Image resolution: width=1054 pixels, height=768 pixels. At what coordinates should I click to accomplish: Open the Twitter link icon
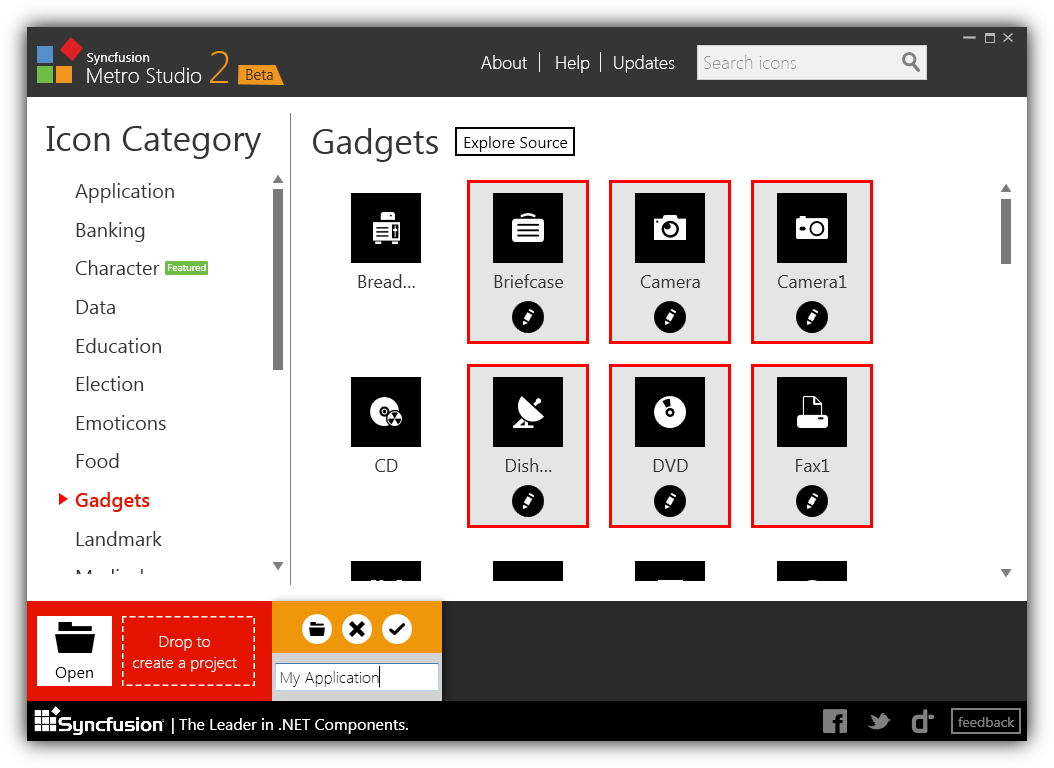click(879, 722)
